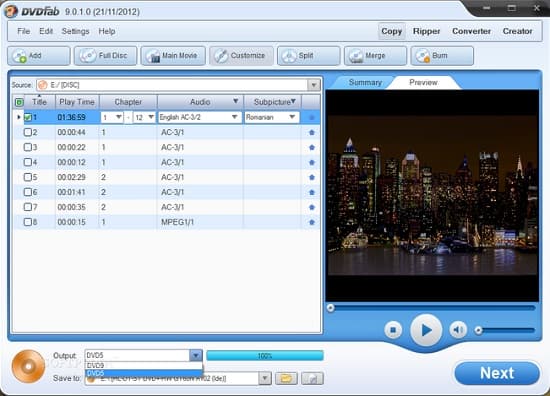Click the star icon for title 4
550x396 pixels.
311,162
